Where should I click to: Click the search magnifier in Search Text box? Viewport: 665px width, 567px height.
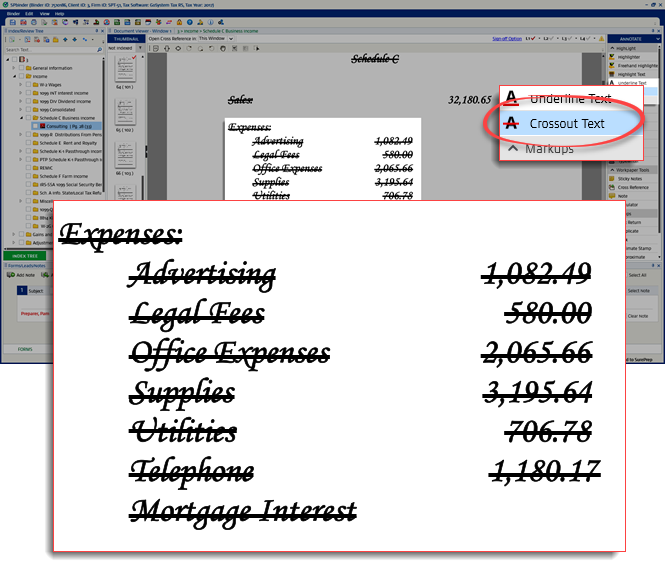pyautogui.click(x=99, y=50)
